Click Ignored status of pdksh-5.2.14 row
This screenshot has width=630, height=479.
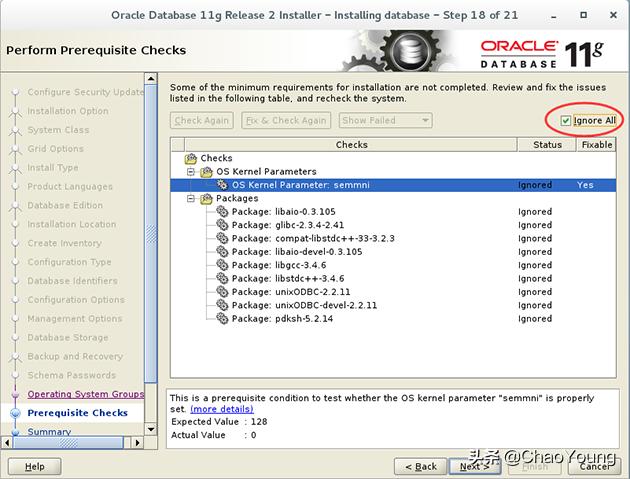point(535,318)
